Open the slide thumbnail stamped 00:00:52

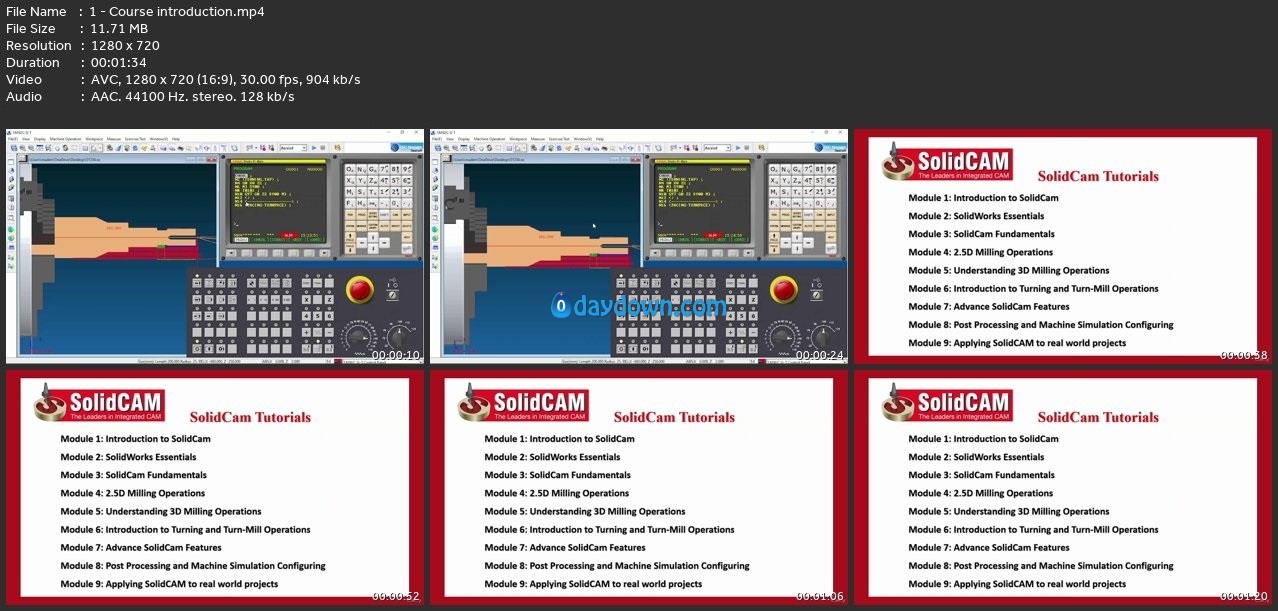[213, 487]
